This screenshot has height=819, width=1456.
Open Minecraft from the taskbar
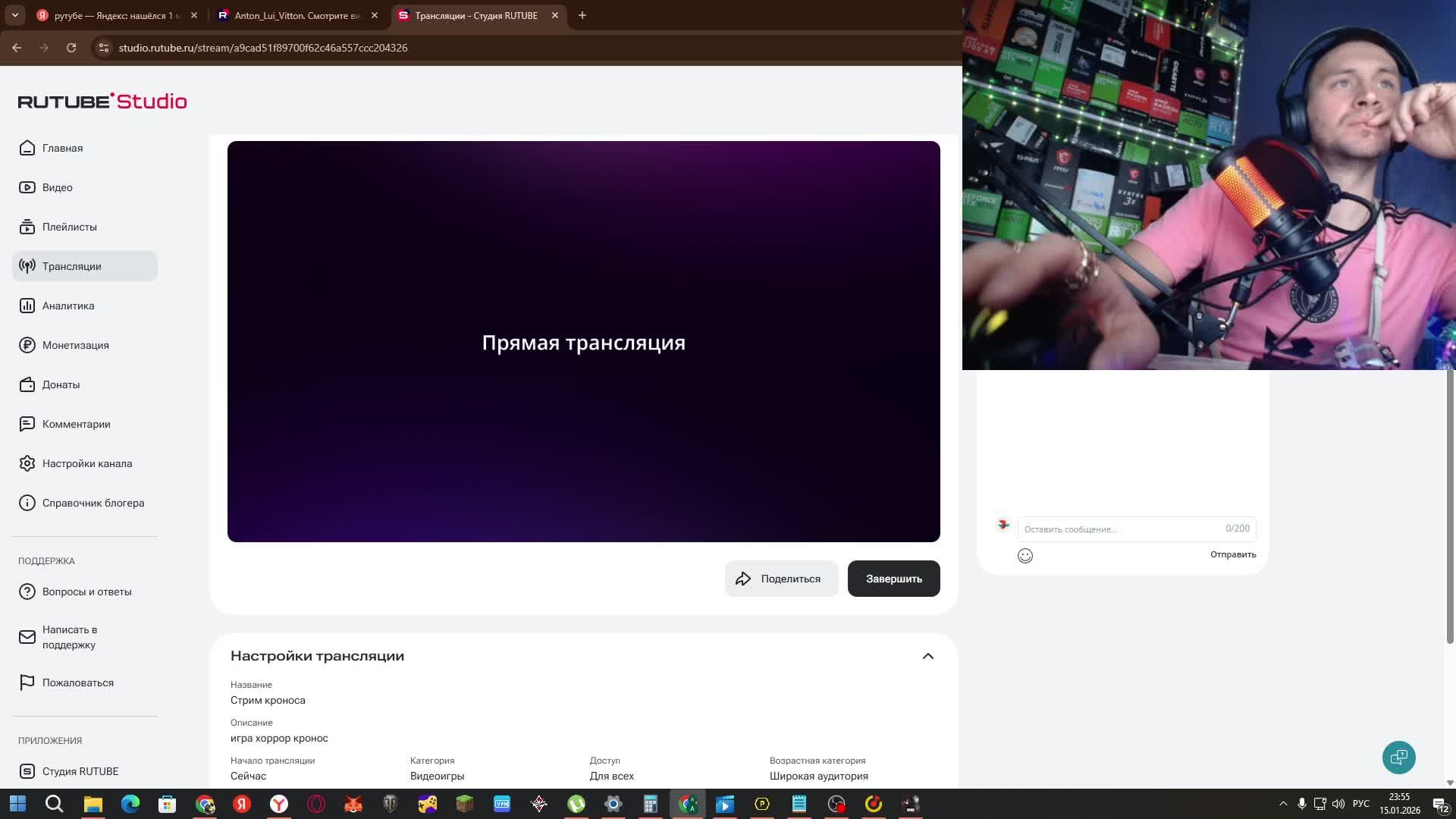pyautogui.click(x=463, y=804)
